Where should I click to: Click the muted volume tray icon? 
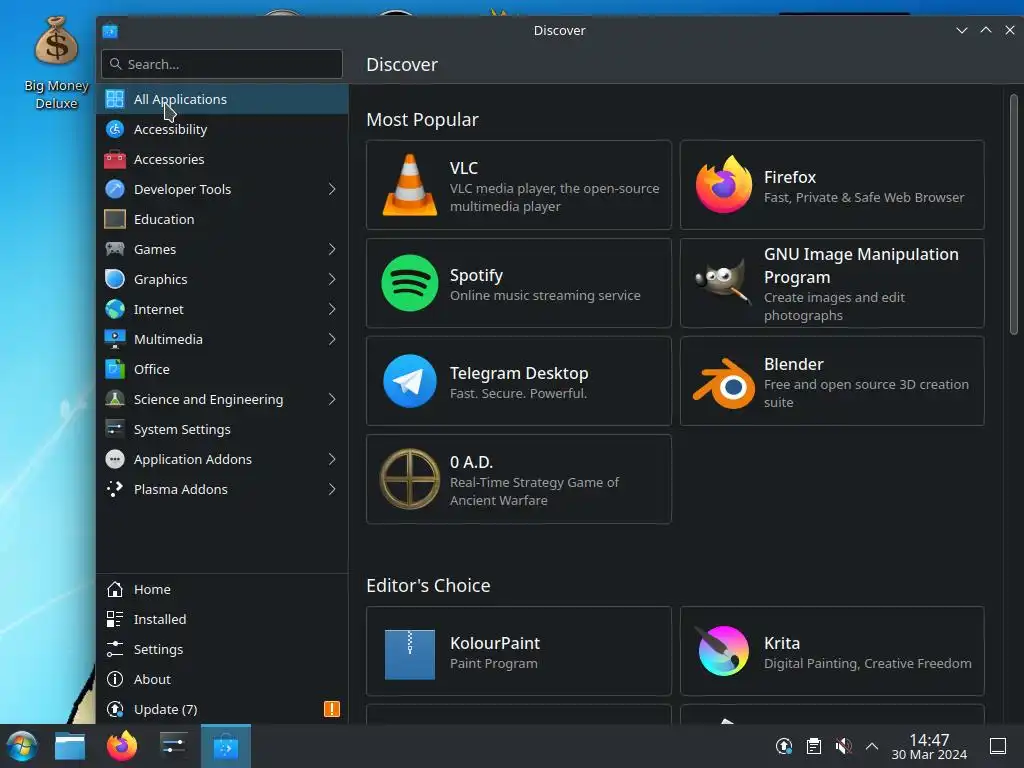[x=843, y=746]
